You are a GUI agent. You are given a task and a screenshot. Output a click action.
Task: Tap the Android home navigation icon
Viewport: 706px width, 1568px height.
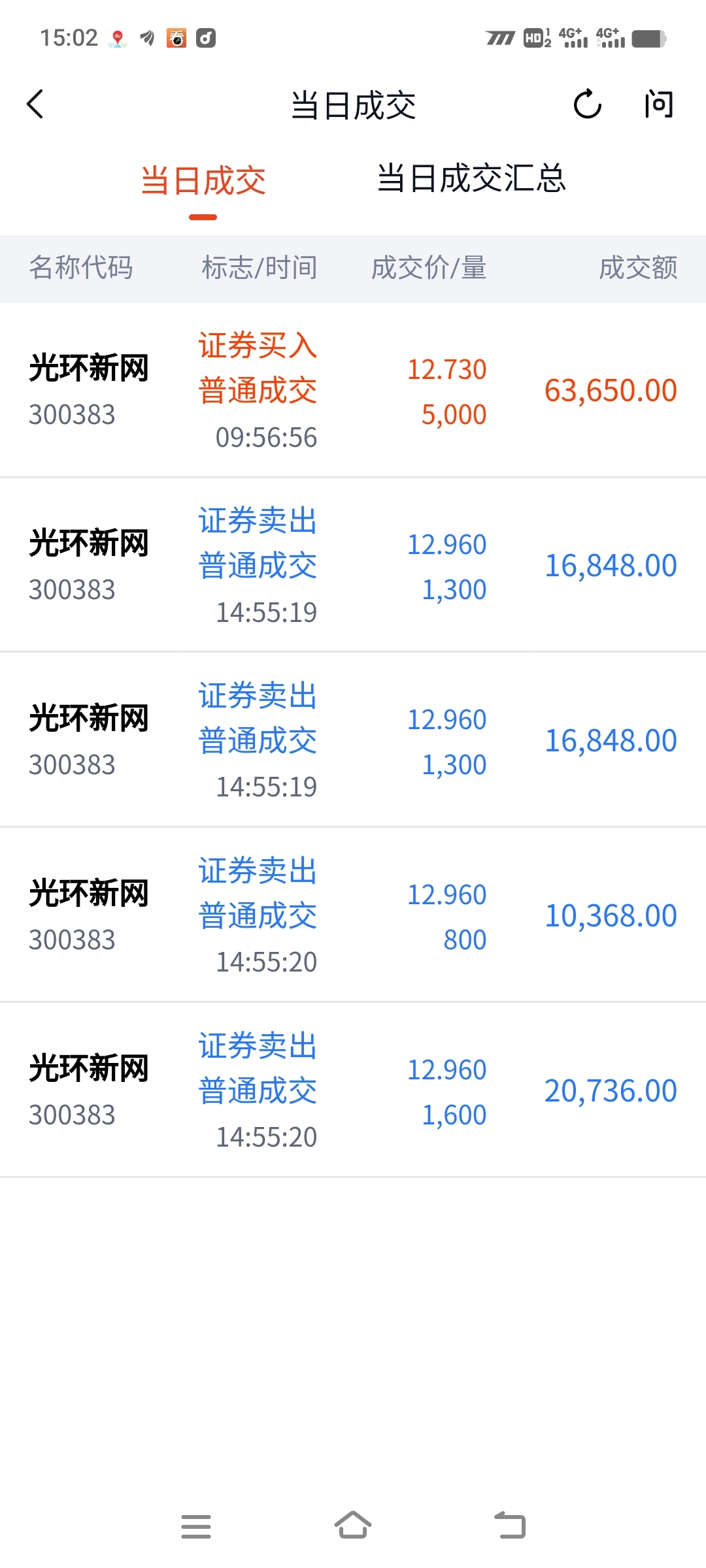coord(353,1526)
